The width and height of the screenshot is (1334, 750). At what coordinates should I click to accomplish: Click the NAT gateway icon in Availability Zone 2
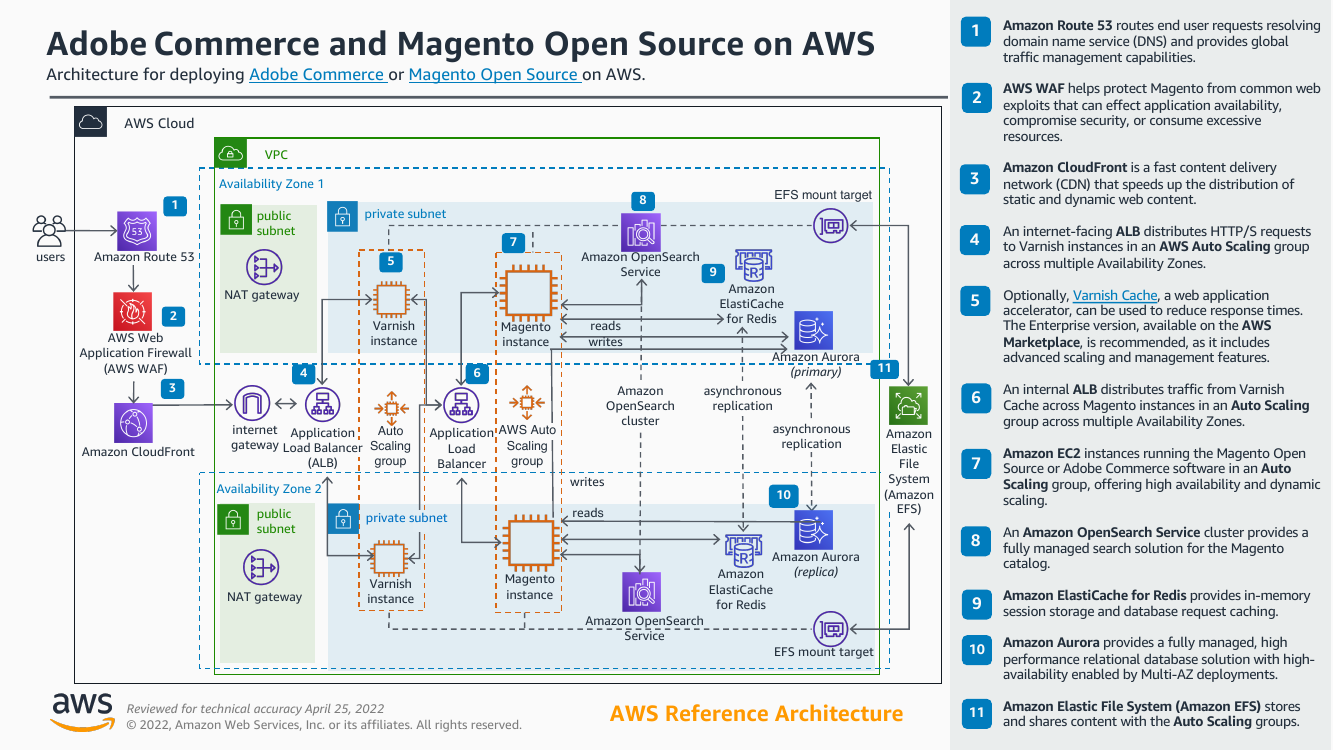coord(263,569)
